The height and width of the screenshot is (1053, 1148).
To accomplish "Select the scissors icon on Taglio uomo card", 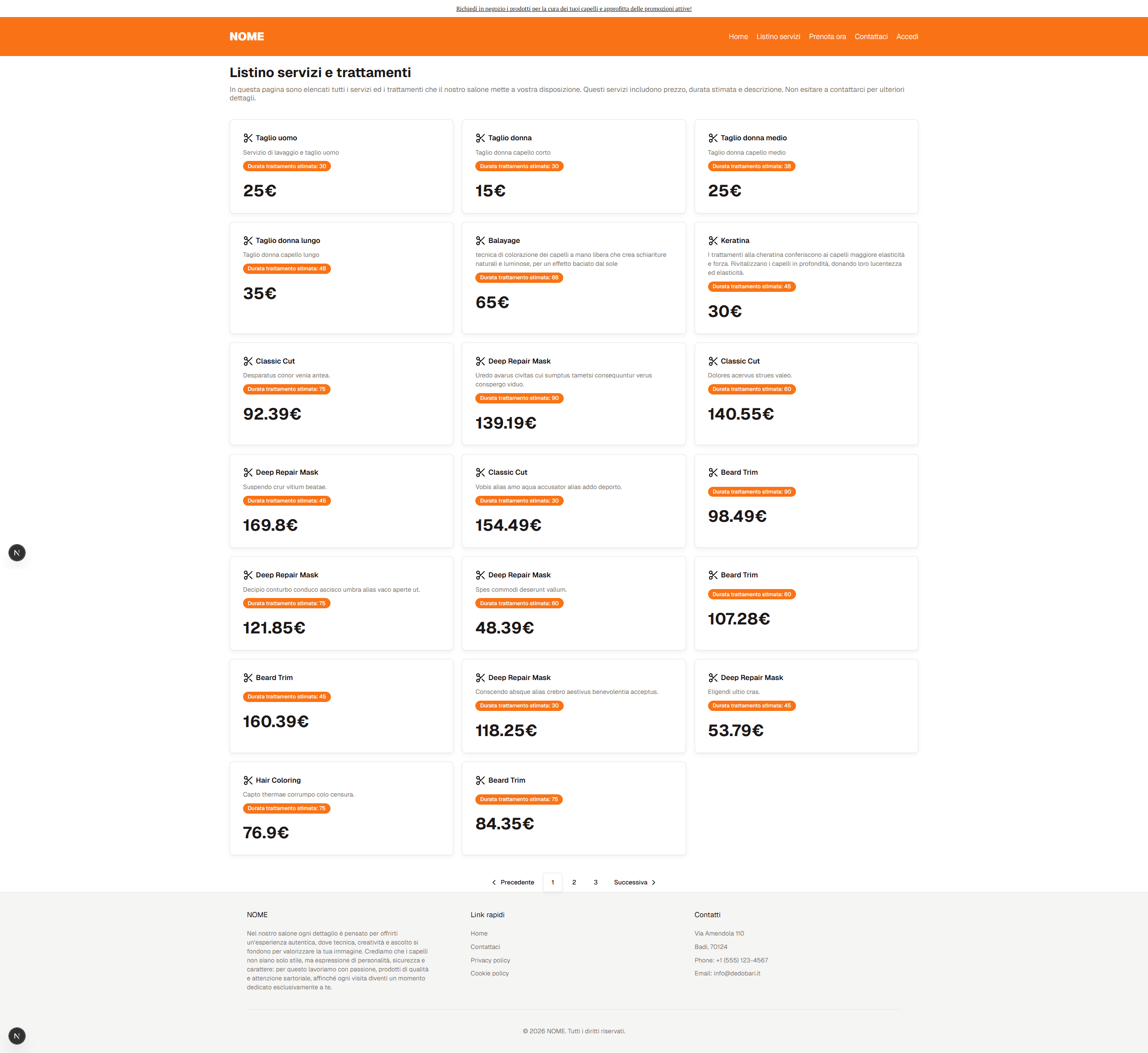I will [248, 137].
